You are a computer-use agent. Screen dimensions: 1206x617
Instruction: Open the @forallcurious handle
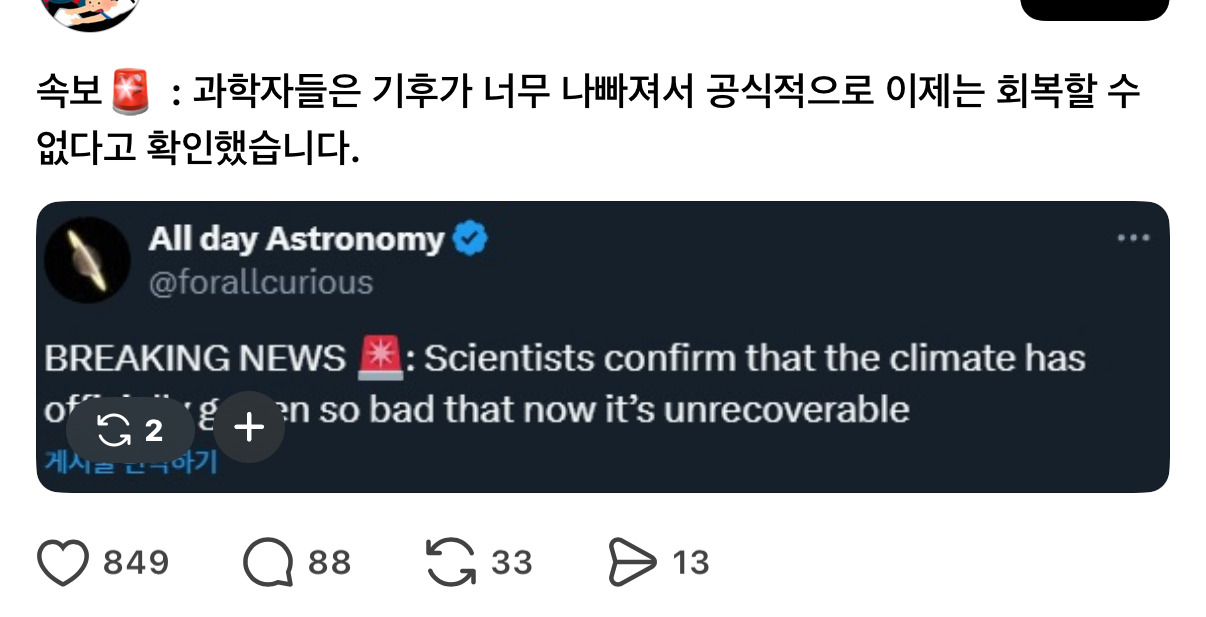pos(260,283)
